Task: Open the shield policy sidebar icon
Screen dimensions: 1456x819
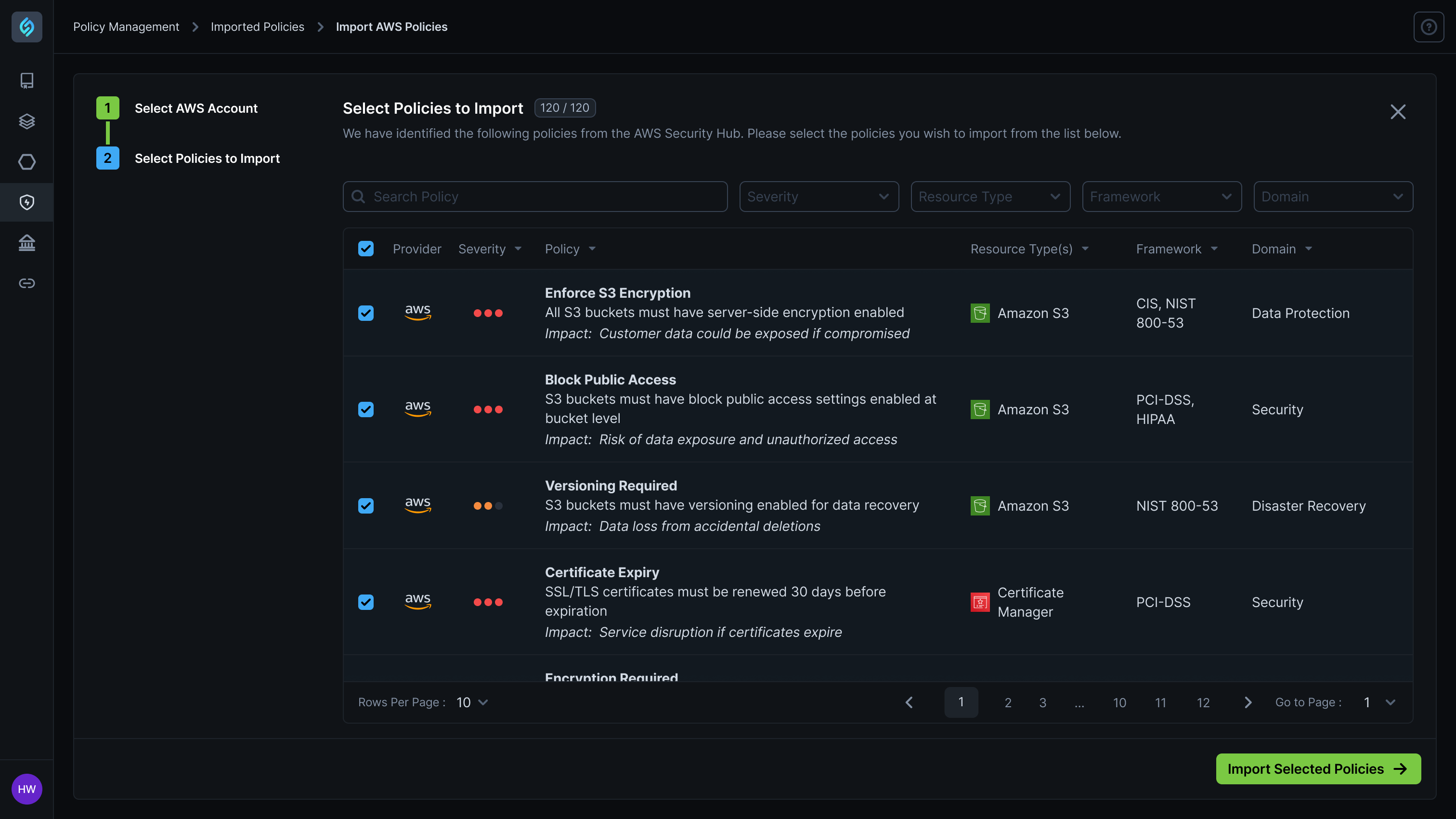Action: 26,202
